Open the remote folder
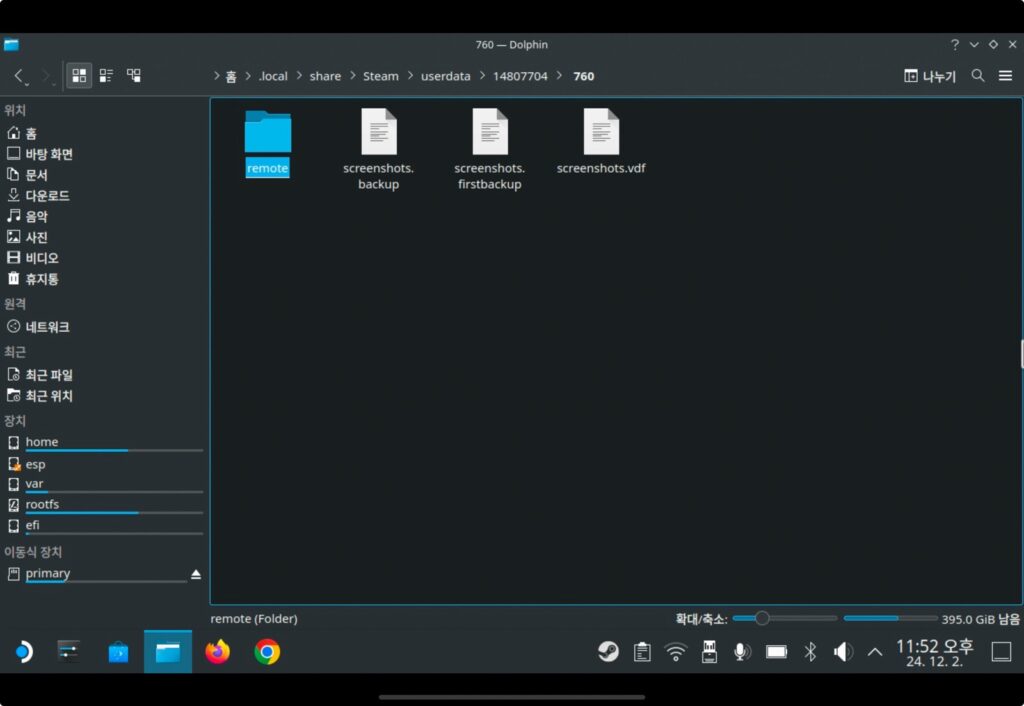This screenshot has width=1024, height=706. (268, 143)
